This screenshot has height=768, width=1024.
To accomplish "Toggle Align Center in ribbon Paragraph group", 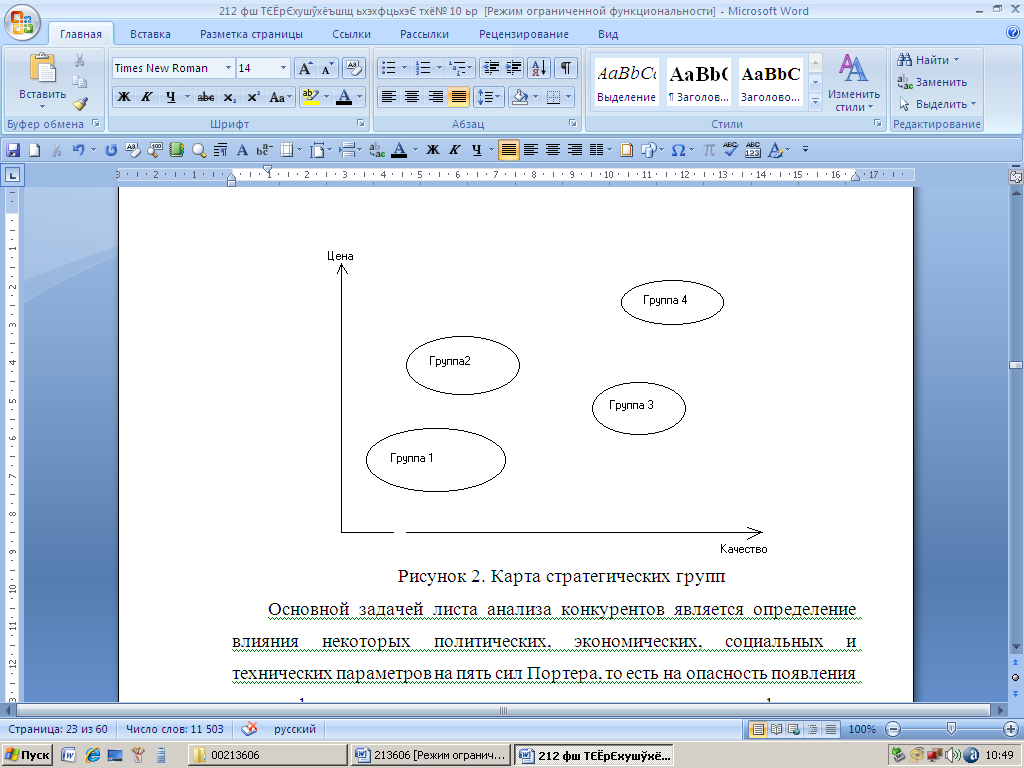I will click(411, 97).
